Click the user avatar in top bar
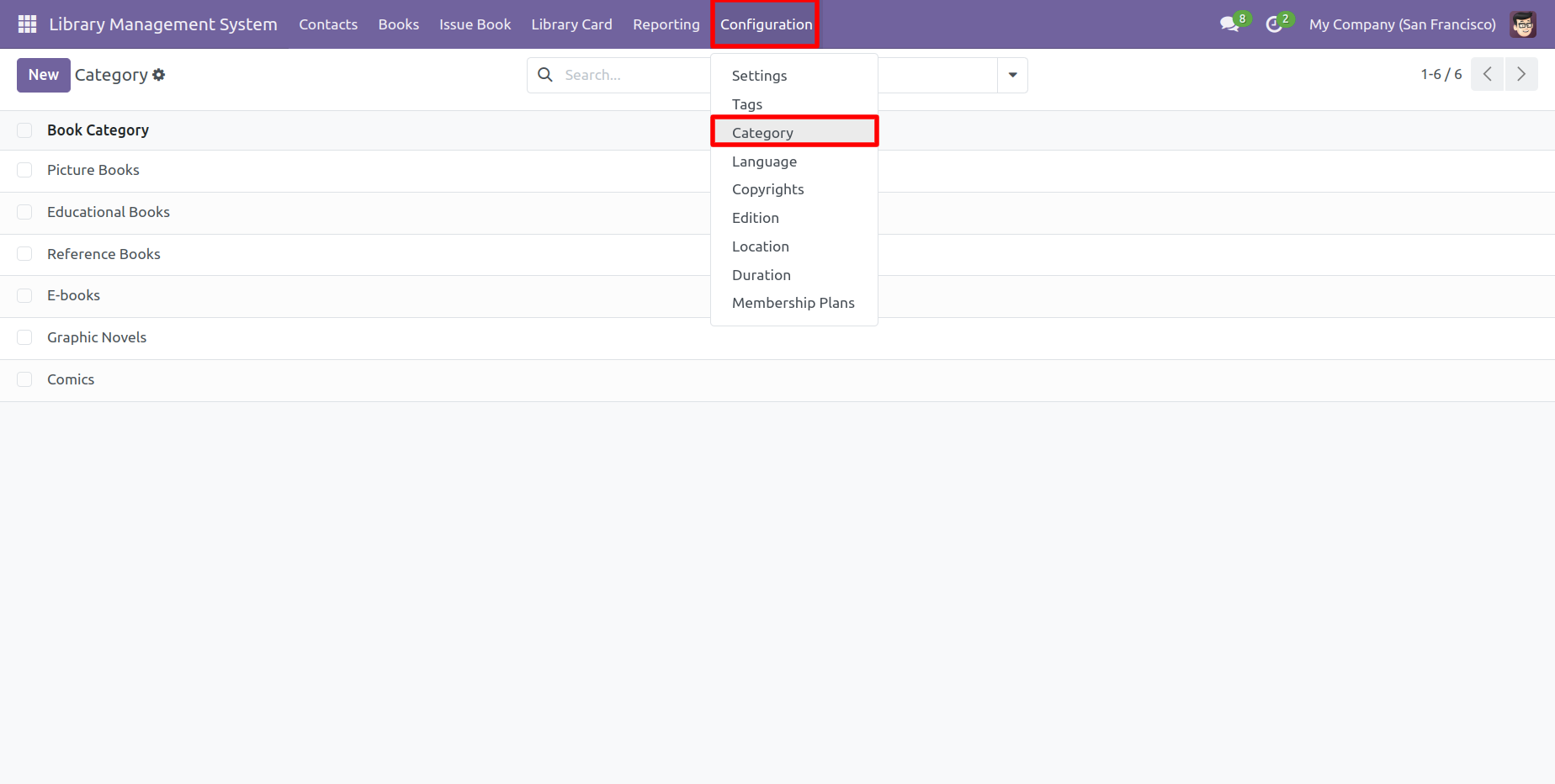Screen dimensions: 1555x784 click(1522, 24)
